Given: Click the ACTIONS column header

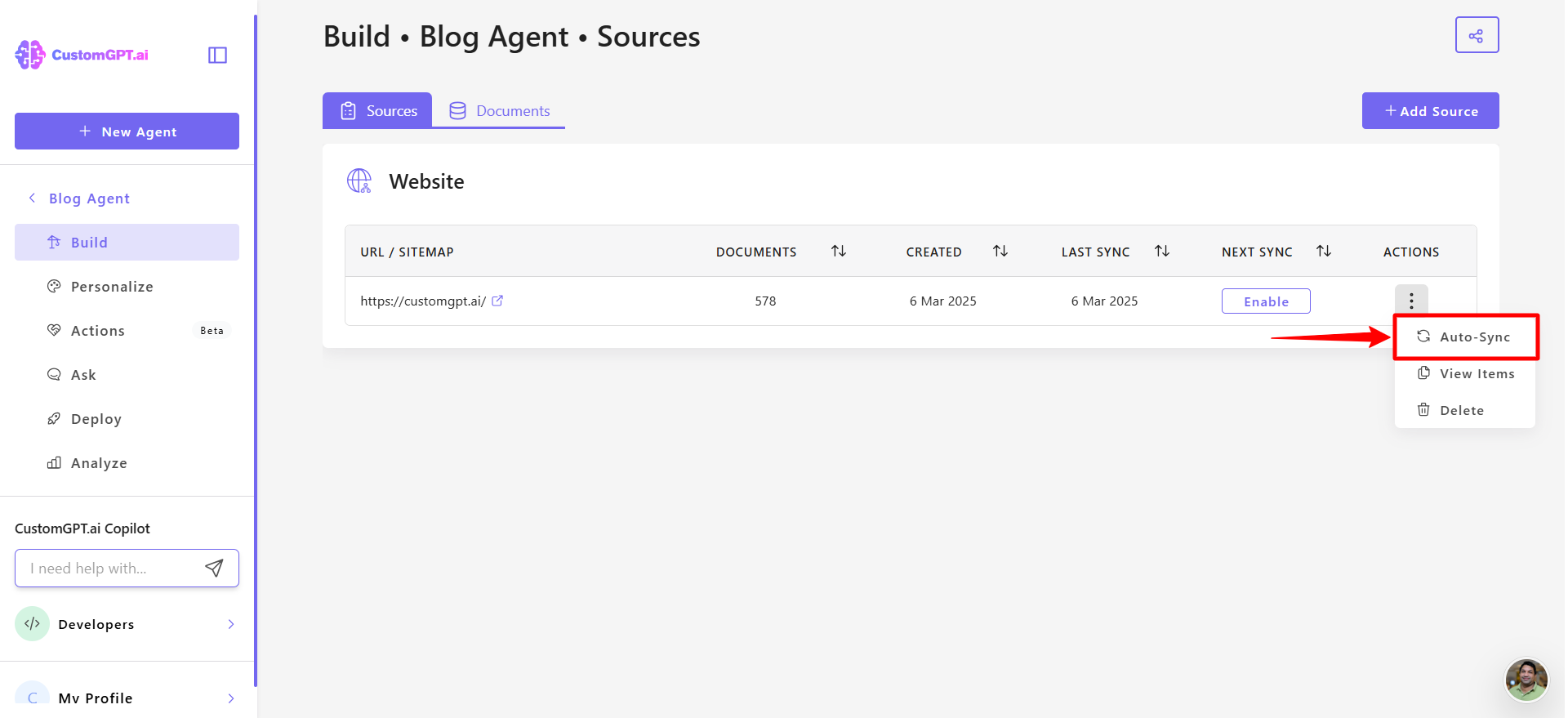Looking at the screenshot, I should click(1410, 252).
